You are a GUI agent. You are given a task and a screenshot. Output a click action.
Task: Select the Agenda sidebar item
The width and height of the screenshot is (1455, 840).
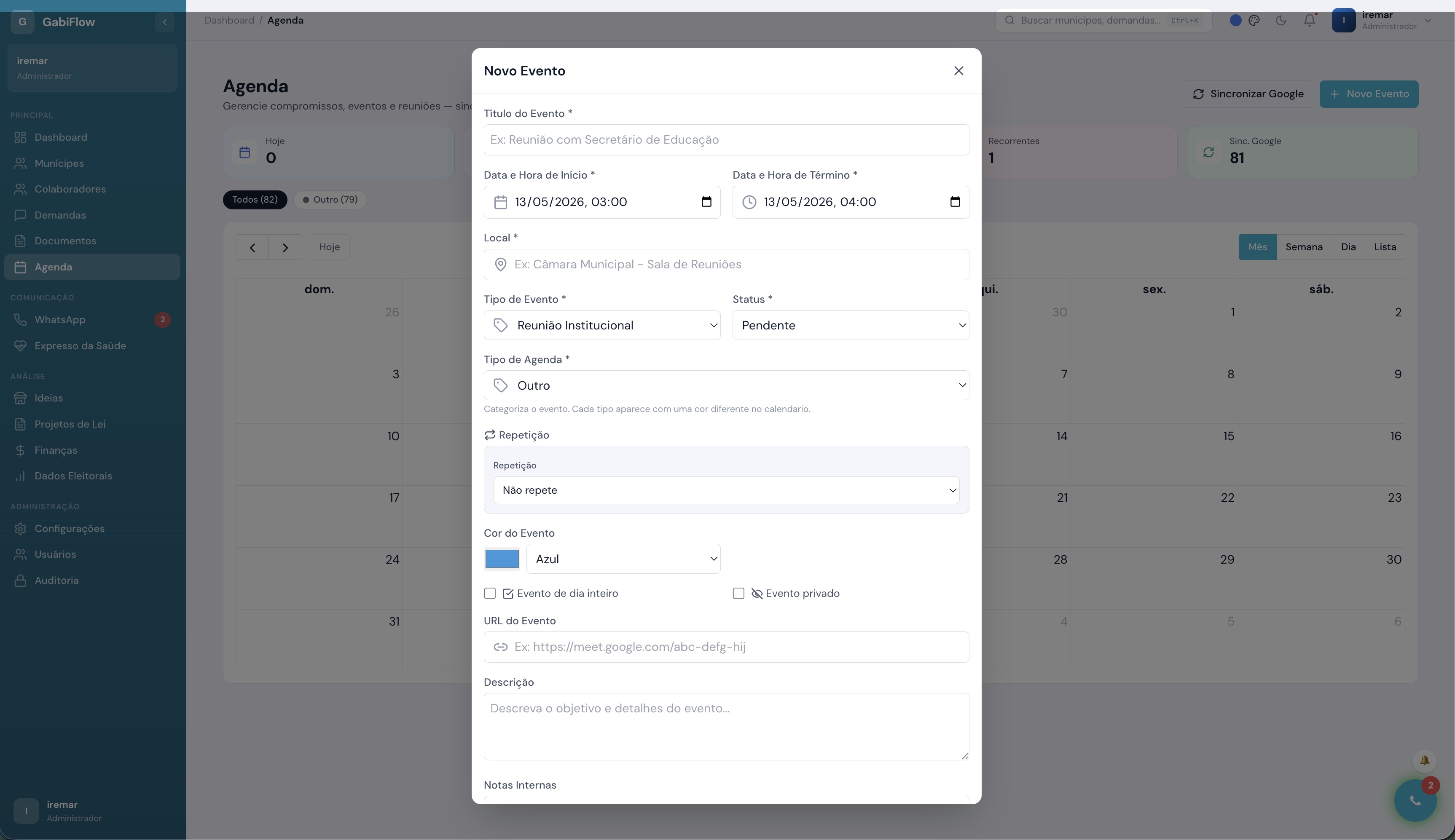92,267
